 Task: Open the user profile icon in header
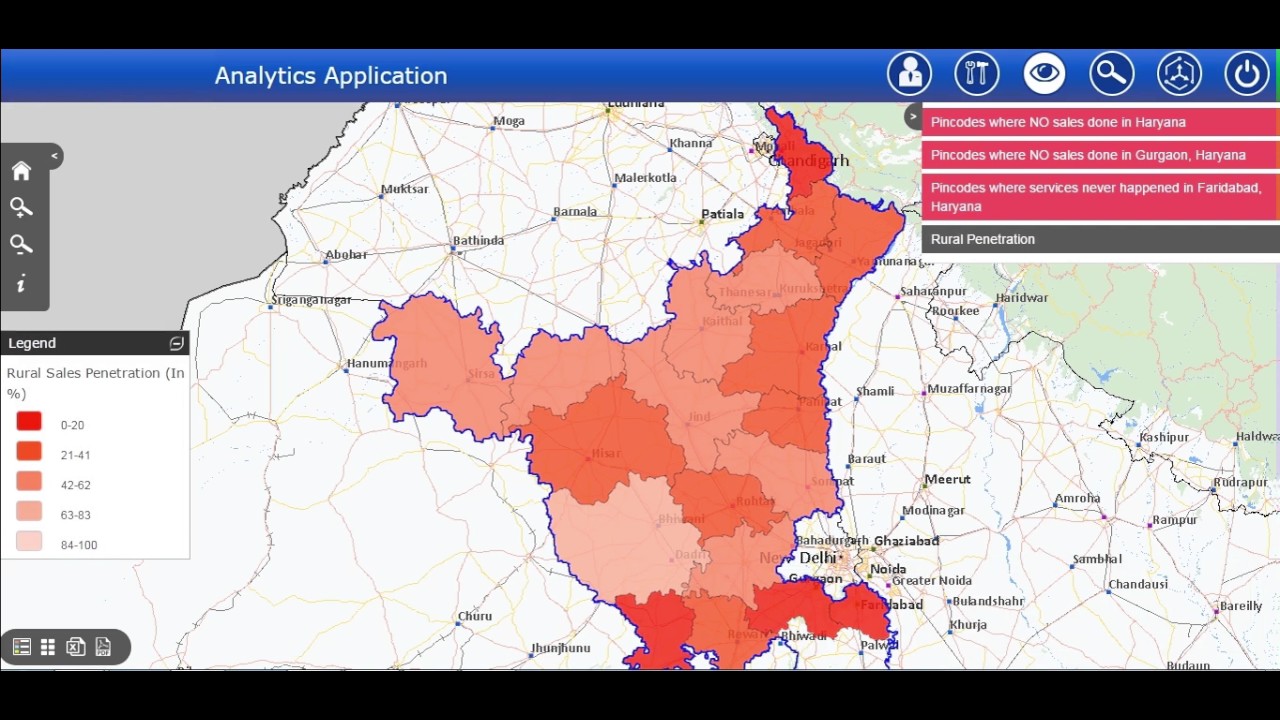coord(909,74)
